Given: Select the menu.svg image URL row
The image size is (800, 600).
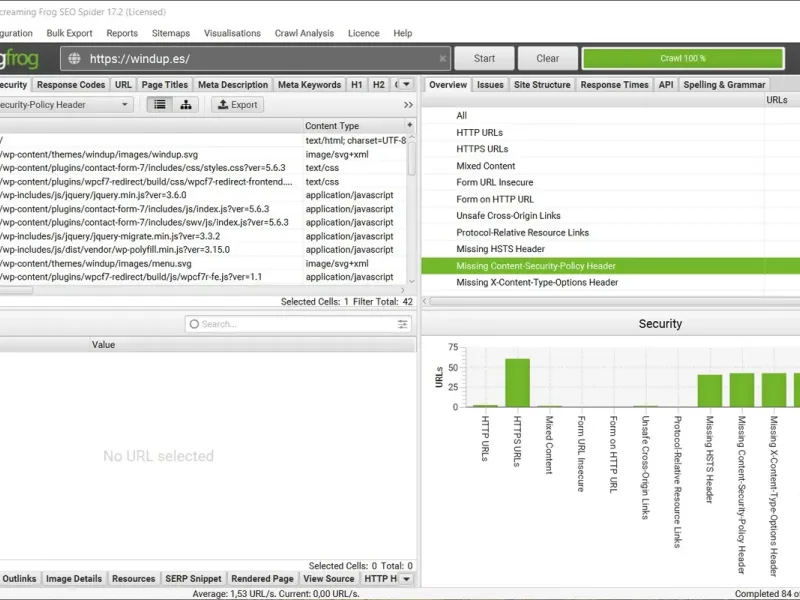Looking at the screenshot, I should pos(203,263).
